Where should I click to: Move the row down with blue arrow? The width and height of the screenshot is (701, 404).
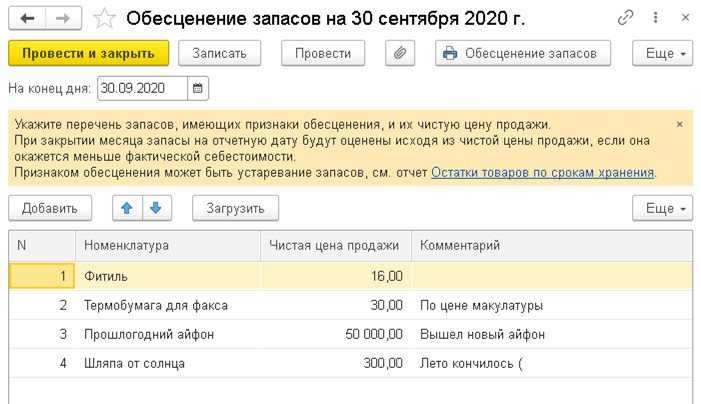(156, 208)
